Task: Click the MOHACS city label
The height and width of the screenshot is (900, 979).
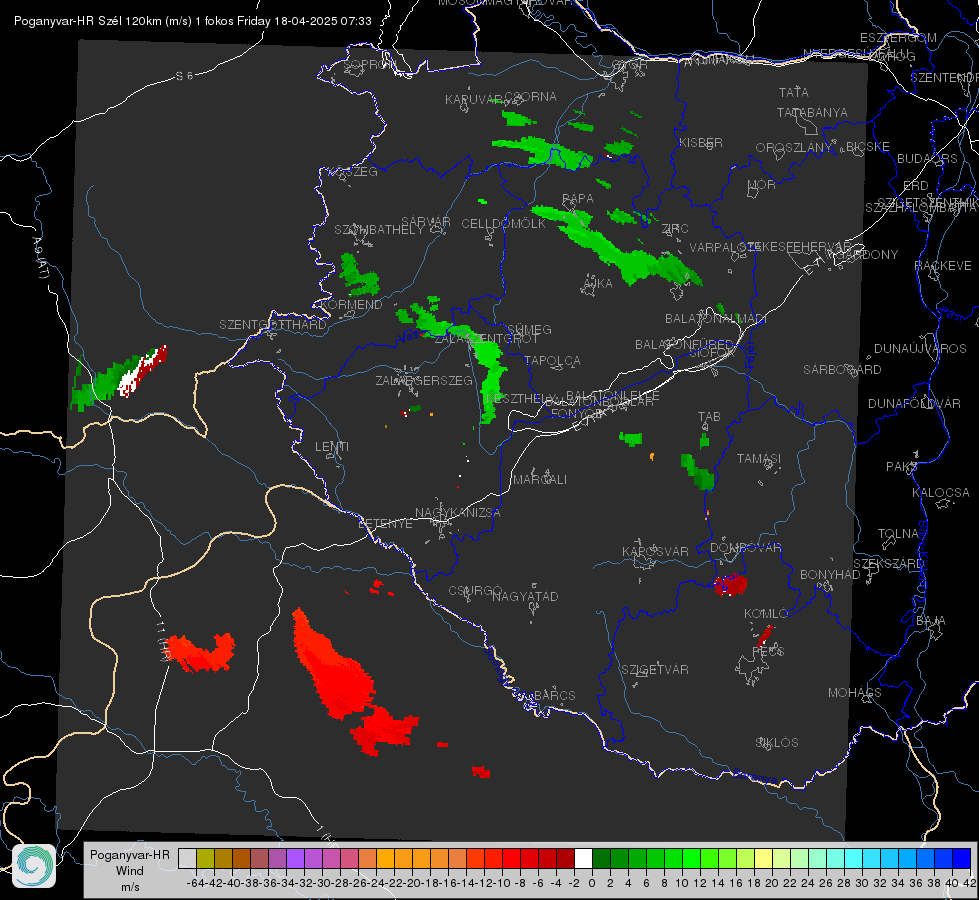Action: [854, 693]
